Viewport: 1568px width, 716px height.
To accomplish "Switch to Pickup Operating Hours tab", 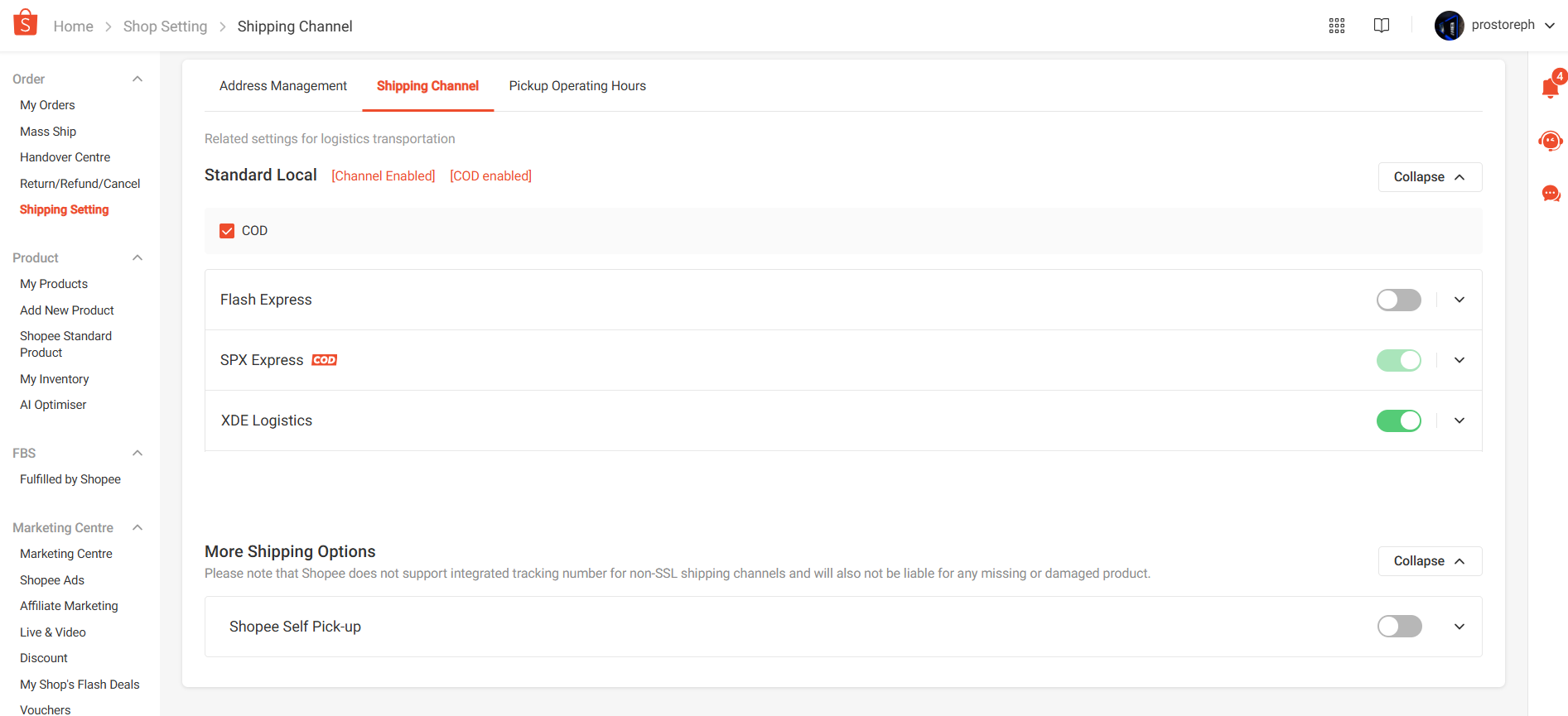I will pos(577,86).
